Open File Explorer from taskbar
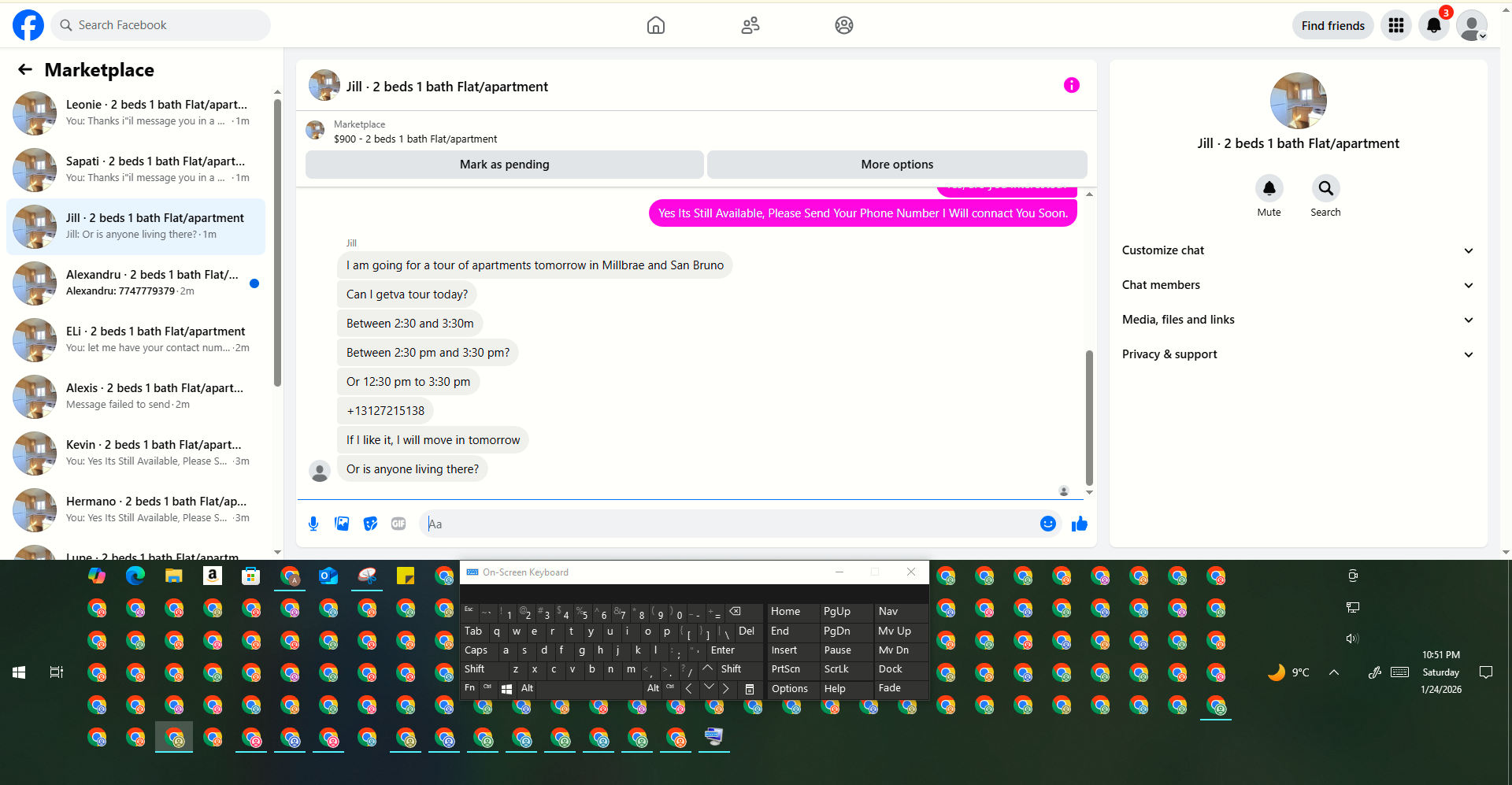The image size is (1512, 785). point(174,576)
